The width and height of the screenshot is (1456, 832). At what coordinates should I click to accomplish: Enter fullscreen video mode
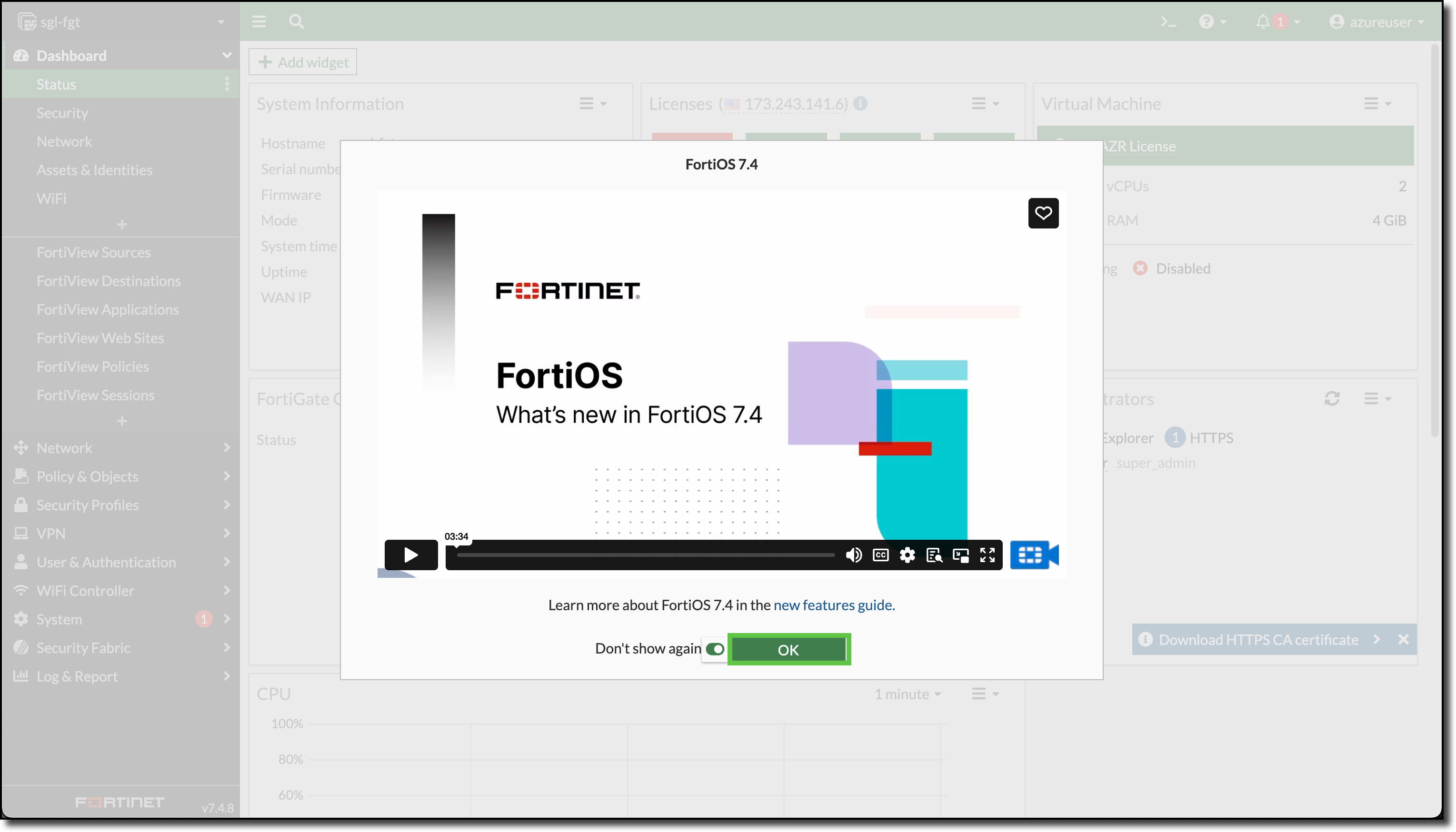(x=987, y=555)
